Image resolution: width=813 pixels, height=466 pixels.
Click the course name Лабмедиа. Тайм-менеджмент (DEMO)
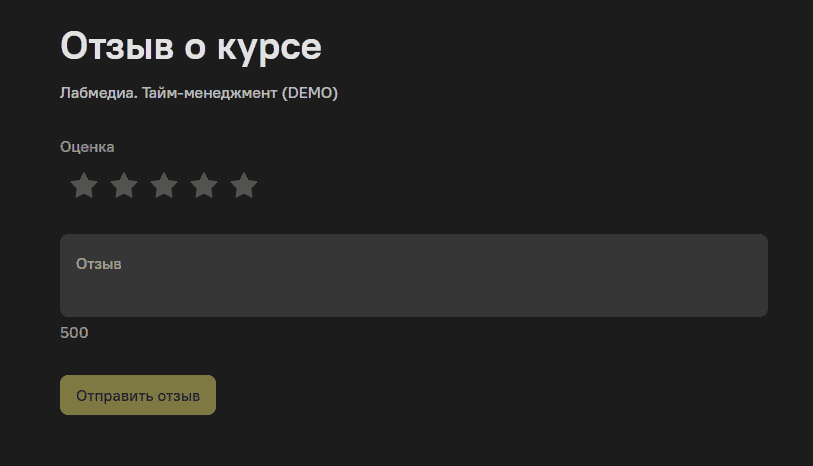click(199, 93)
